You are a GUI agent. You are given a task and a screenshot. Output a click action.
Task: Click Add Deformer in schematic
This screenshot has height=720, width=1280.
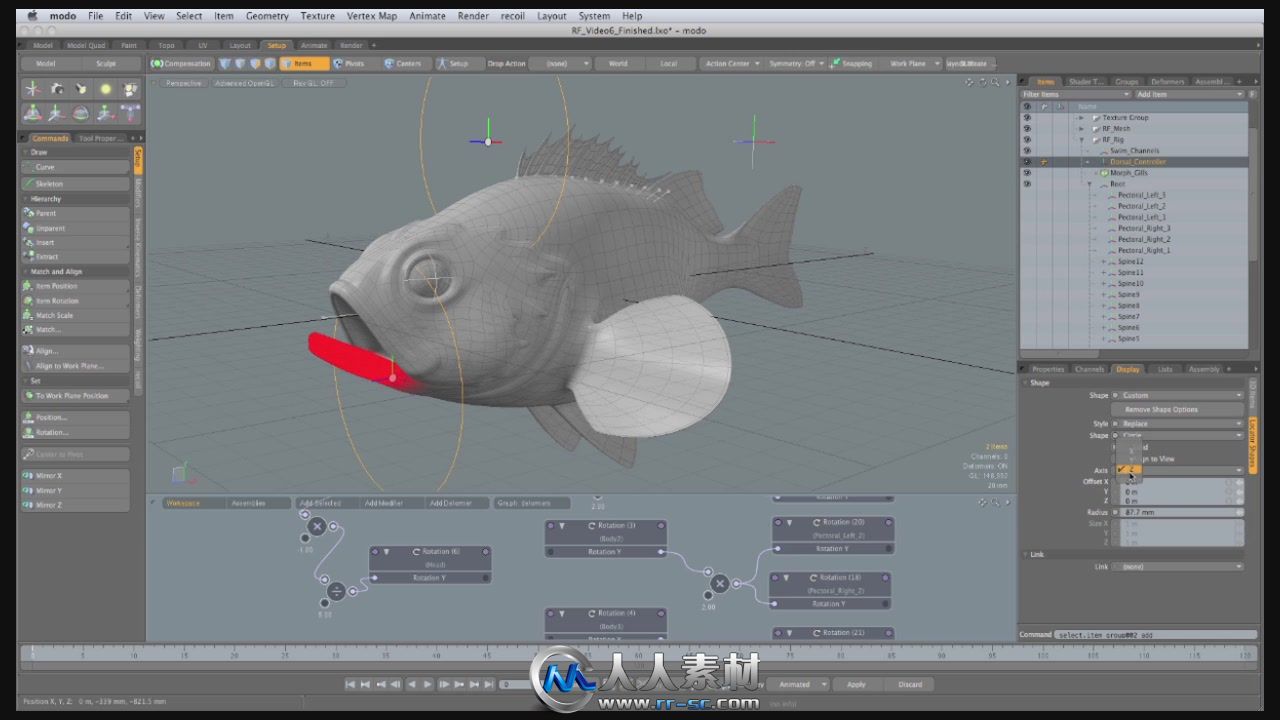click(451, 503)
